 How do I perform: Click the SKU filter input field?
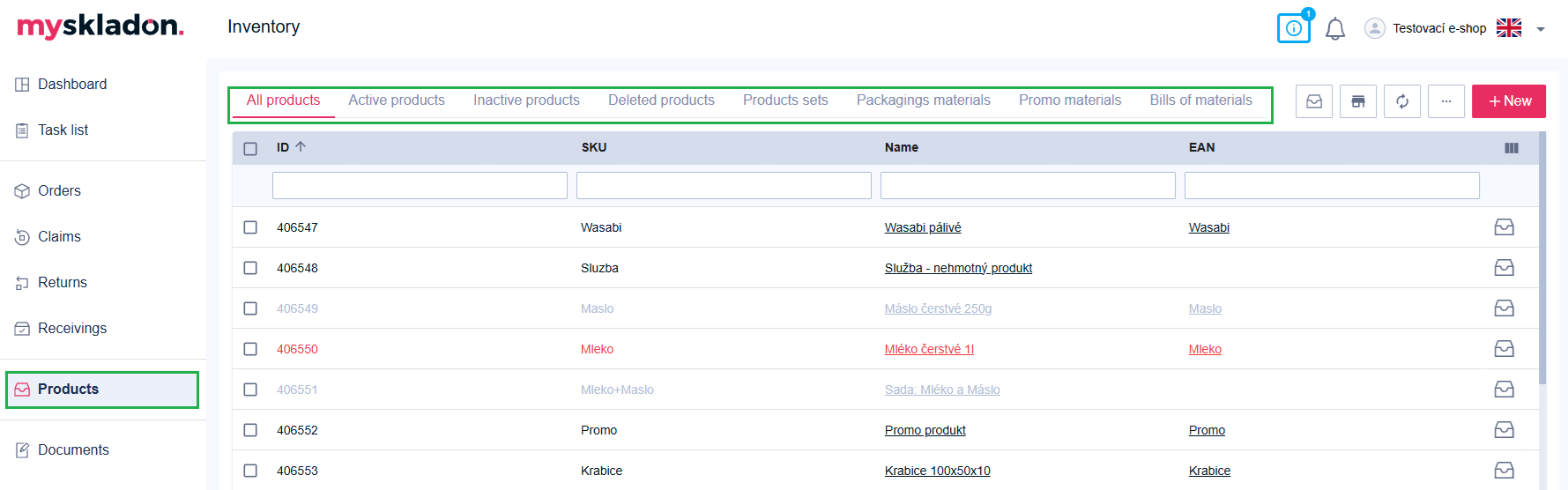coord(724,185)
